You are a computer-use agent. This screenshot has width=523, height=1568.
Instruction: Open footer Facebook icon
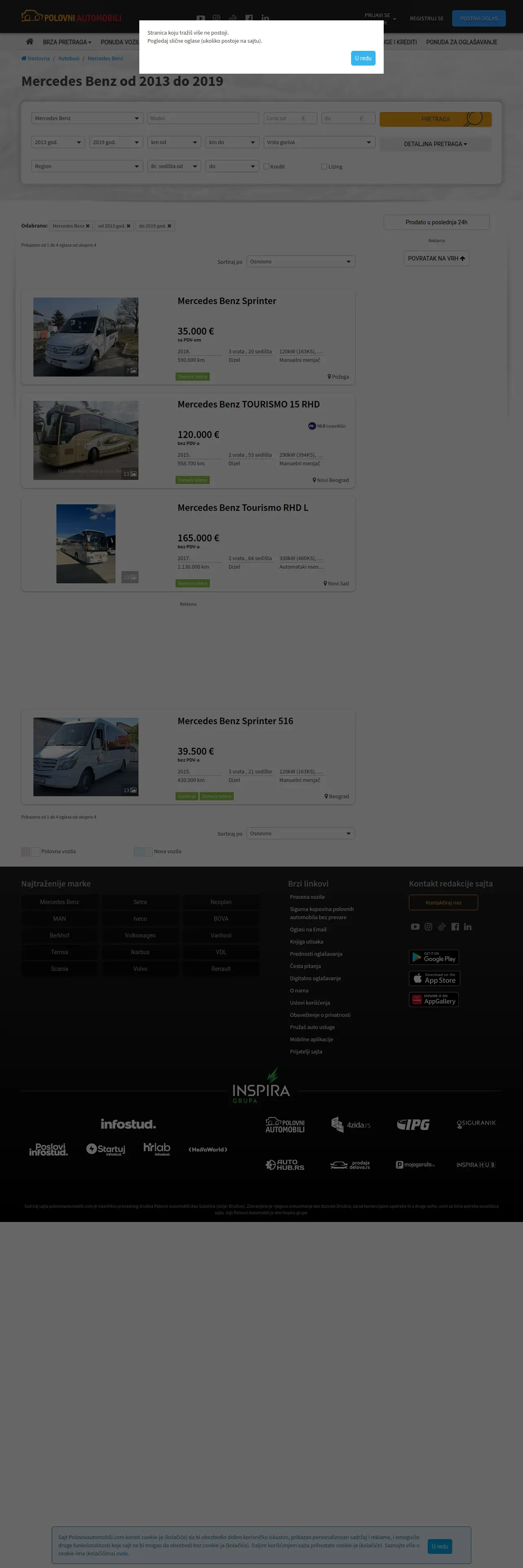(455, 926)
